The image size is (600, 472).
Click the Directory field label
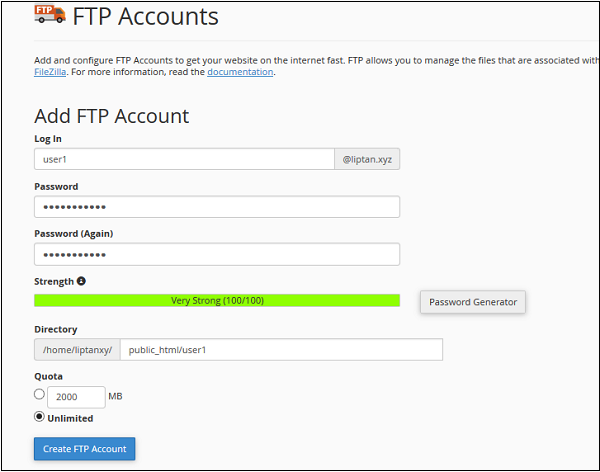click(55, 329)
